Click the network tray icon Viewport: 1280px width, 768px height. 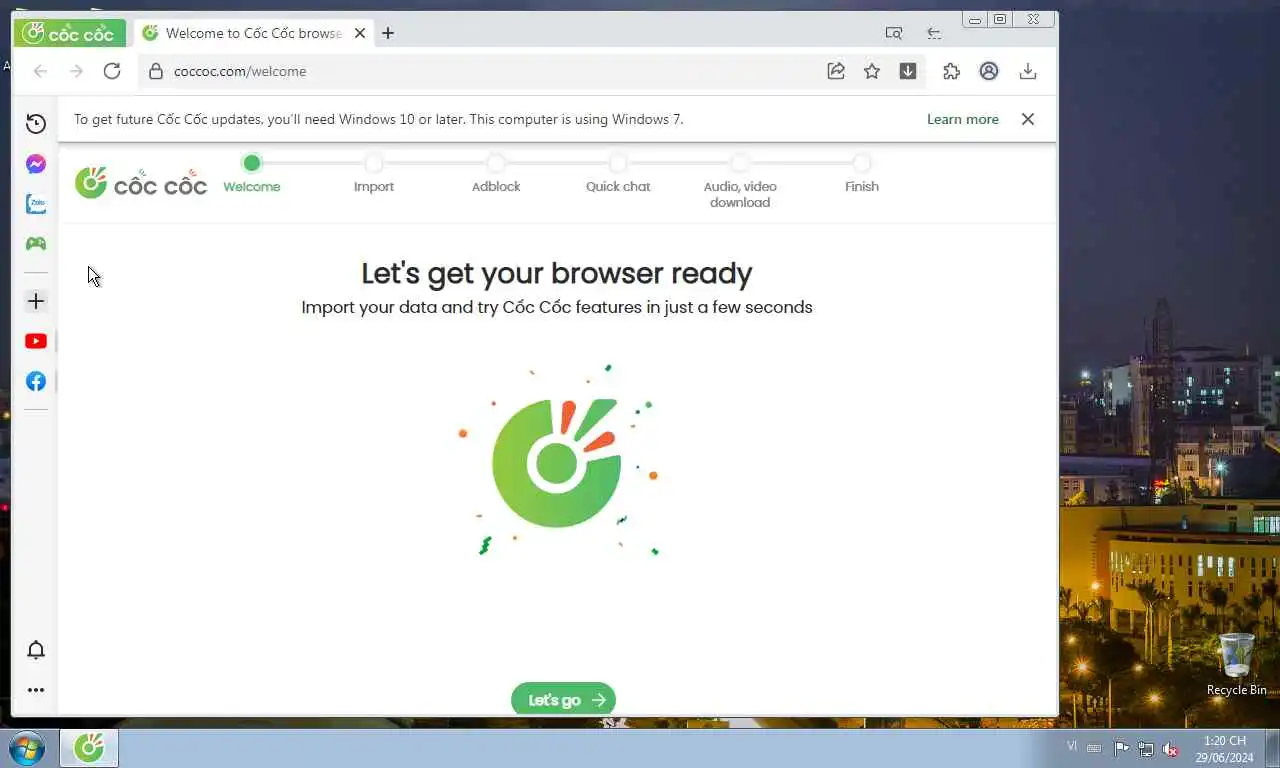pos(1146,749)
